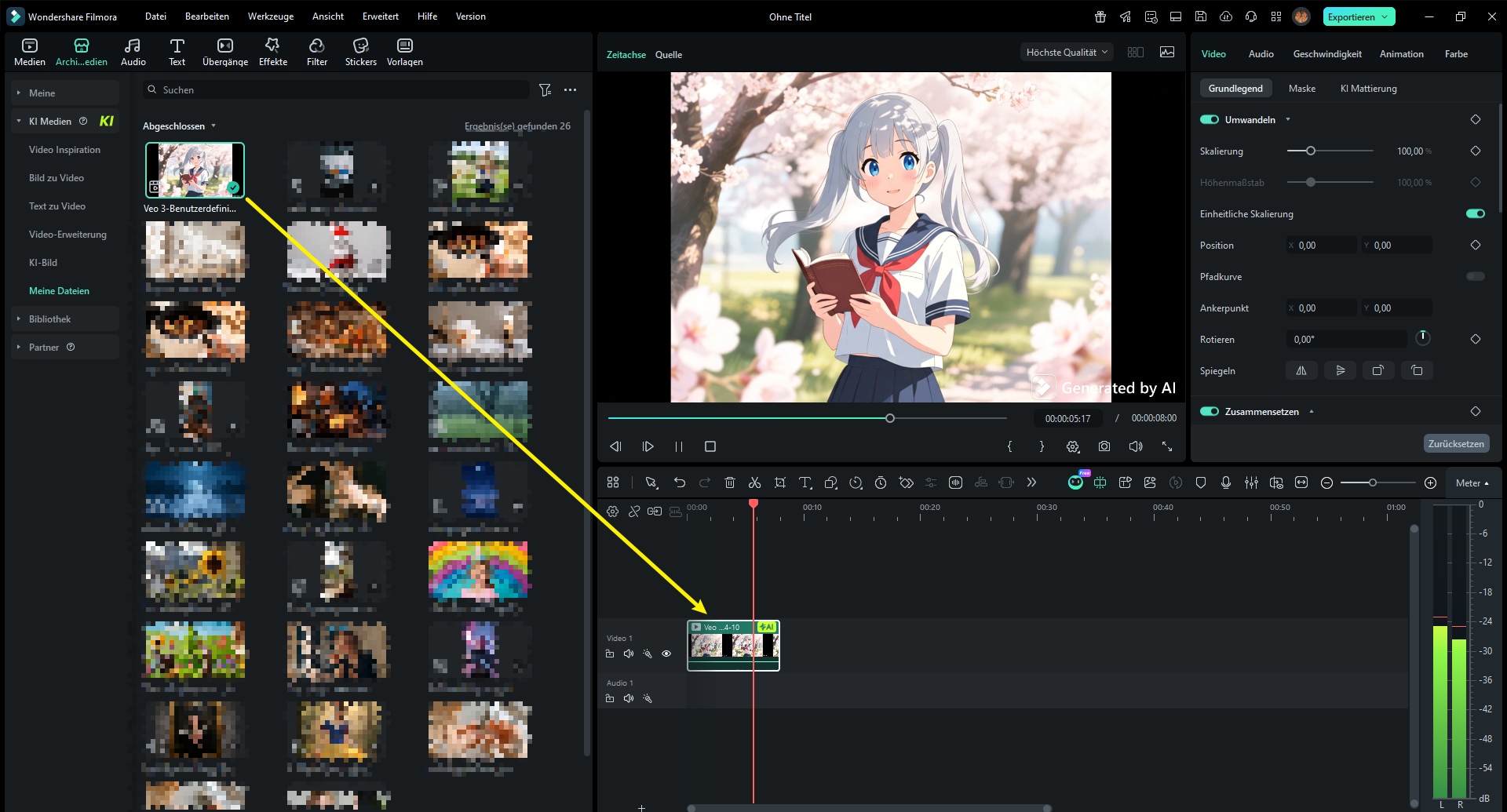Switch to the Geschwindigkeit tab

tap(1326, 54)
